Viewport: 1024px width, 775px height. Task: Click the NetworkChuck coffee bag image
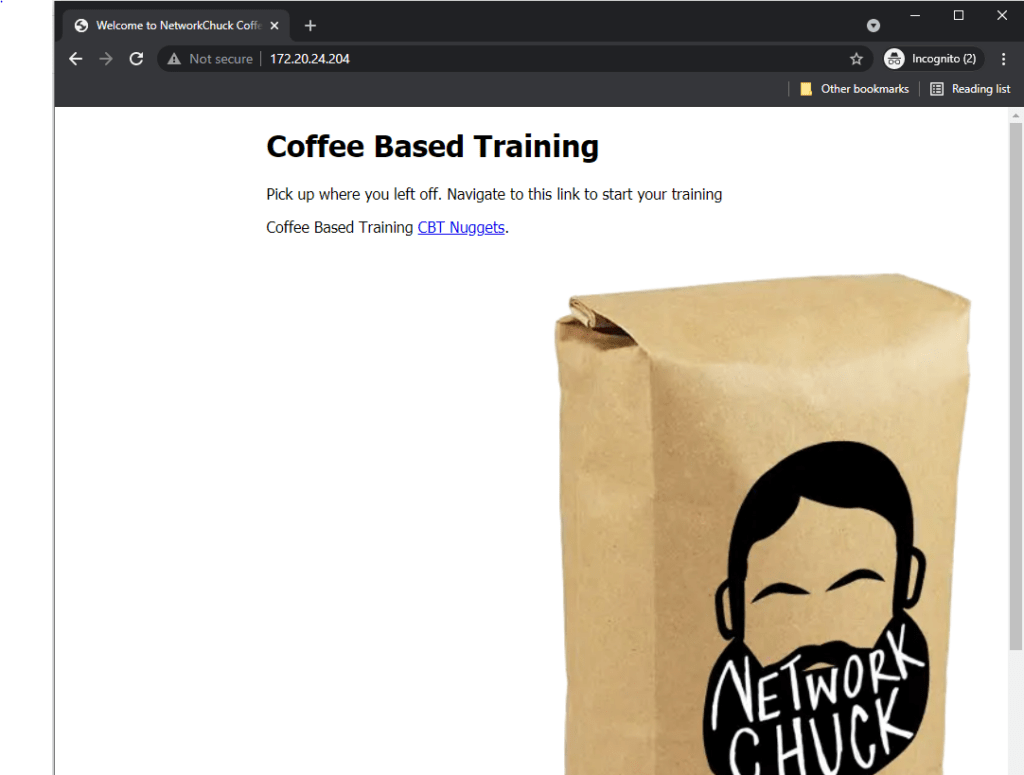point(762,524)
